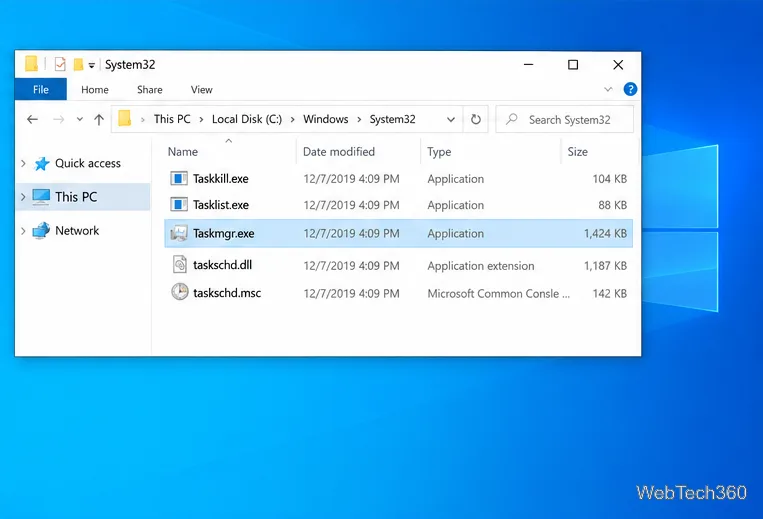Refresh the System32 folder view
This screenshot has width=763, height=519.
click(476, 119)
